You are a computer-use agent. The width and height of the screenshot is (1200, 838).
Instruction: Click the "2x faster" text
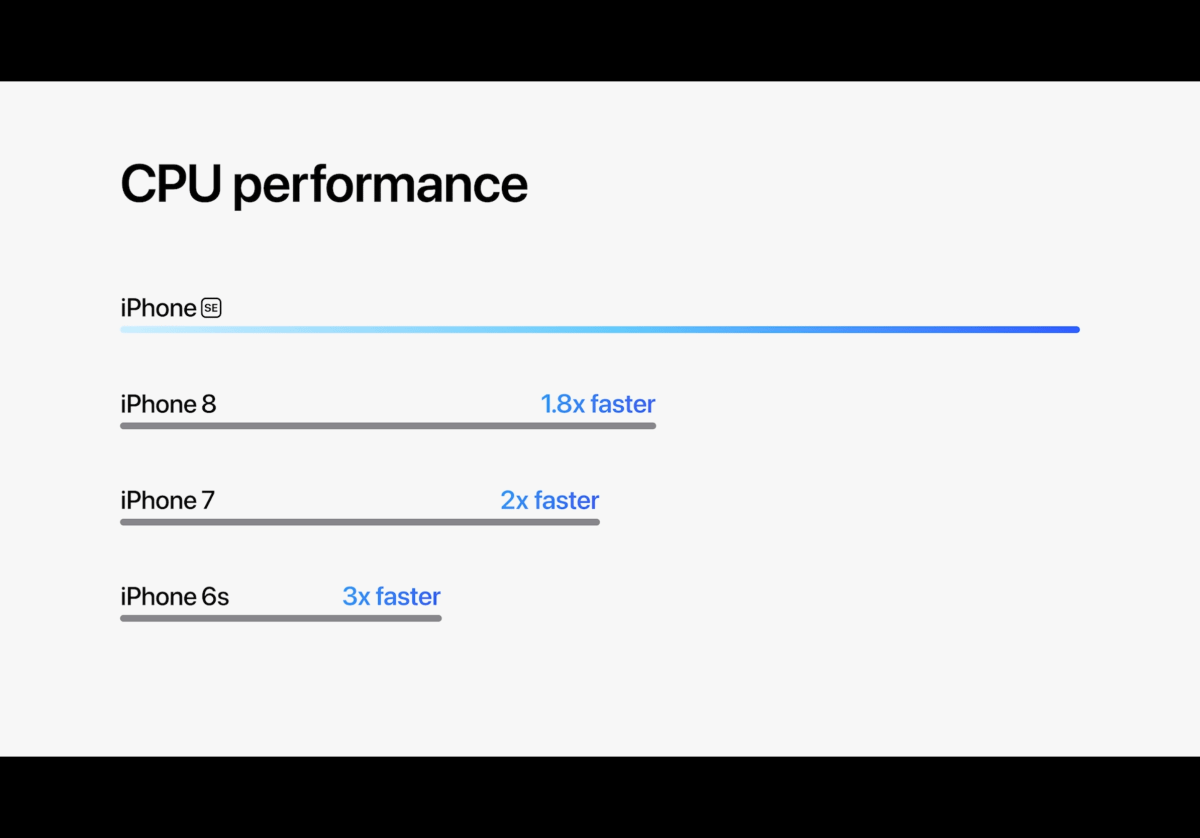550,500
